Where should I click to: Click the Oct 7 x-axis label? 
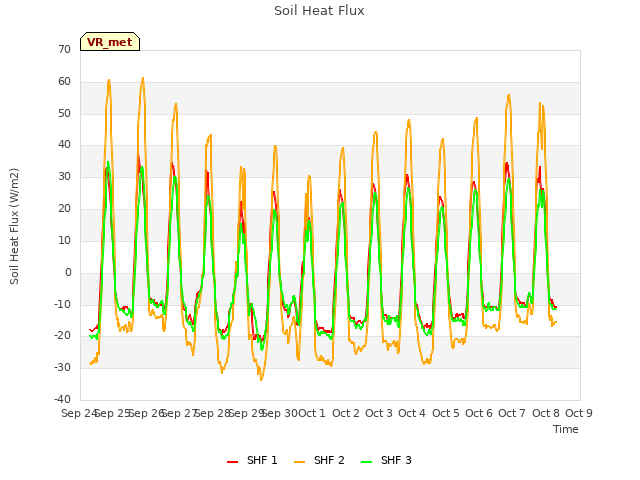512,413
